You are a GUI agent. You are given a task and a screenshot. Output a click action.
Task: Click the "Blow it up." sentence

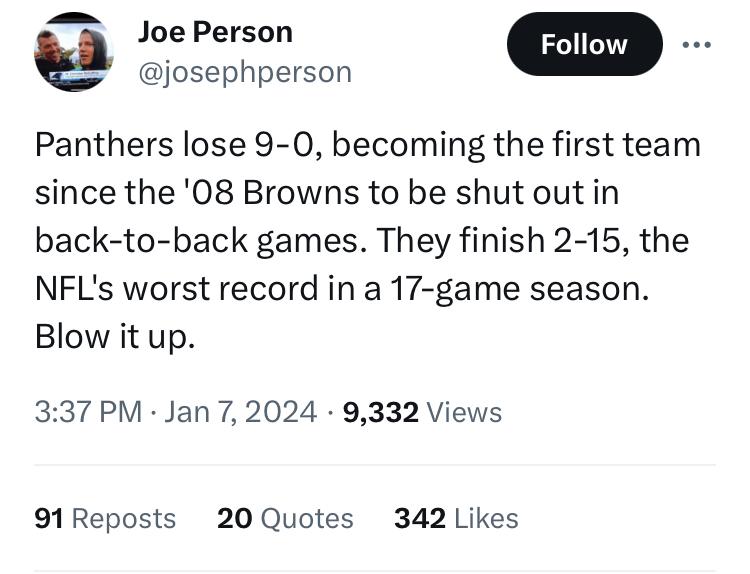pyautogui.click(x=114, y=337)
